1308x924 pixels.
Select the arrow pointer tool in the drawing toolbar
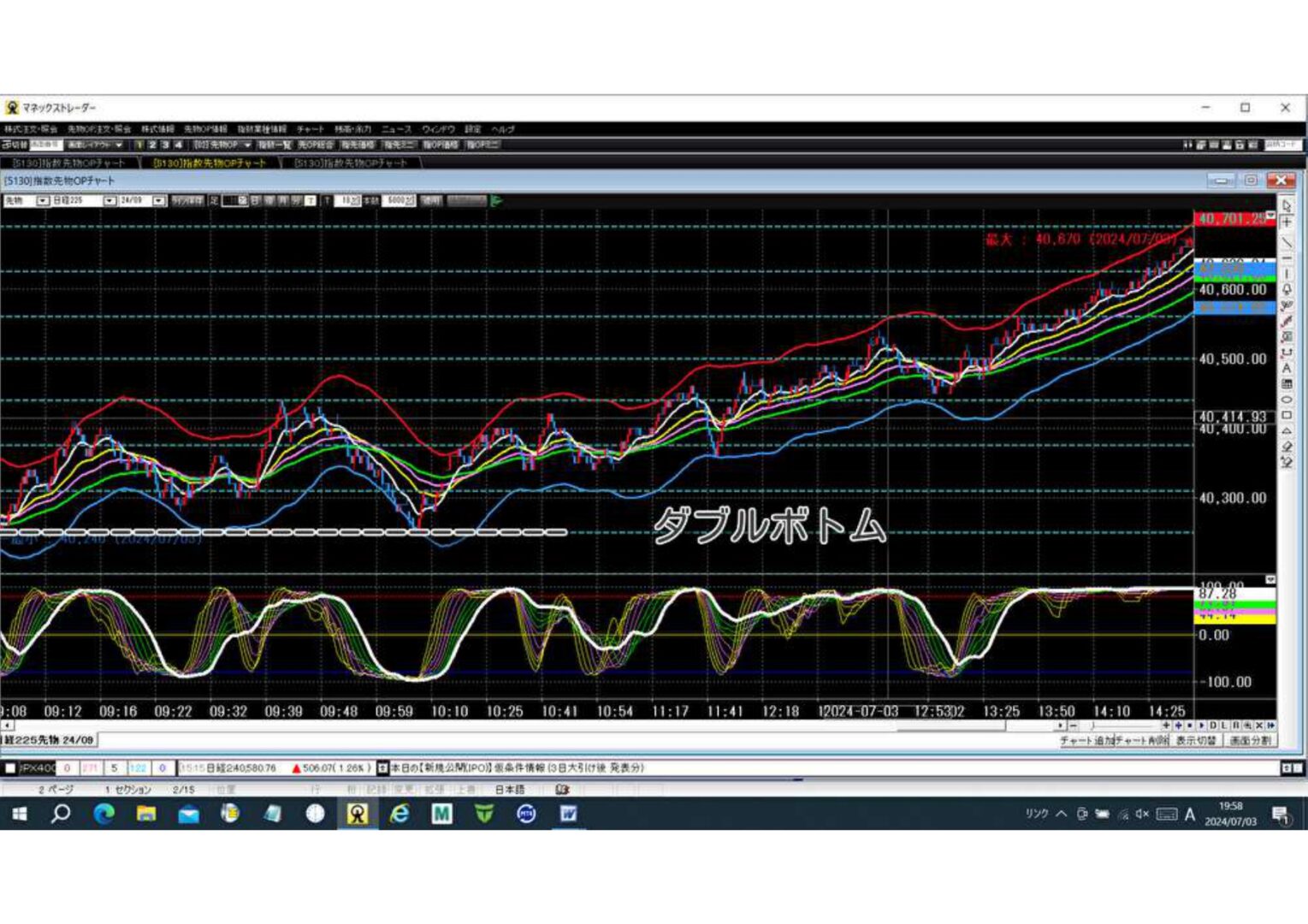click(x=1287, y=206)
